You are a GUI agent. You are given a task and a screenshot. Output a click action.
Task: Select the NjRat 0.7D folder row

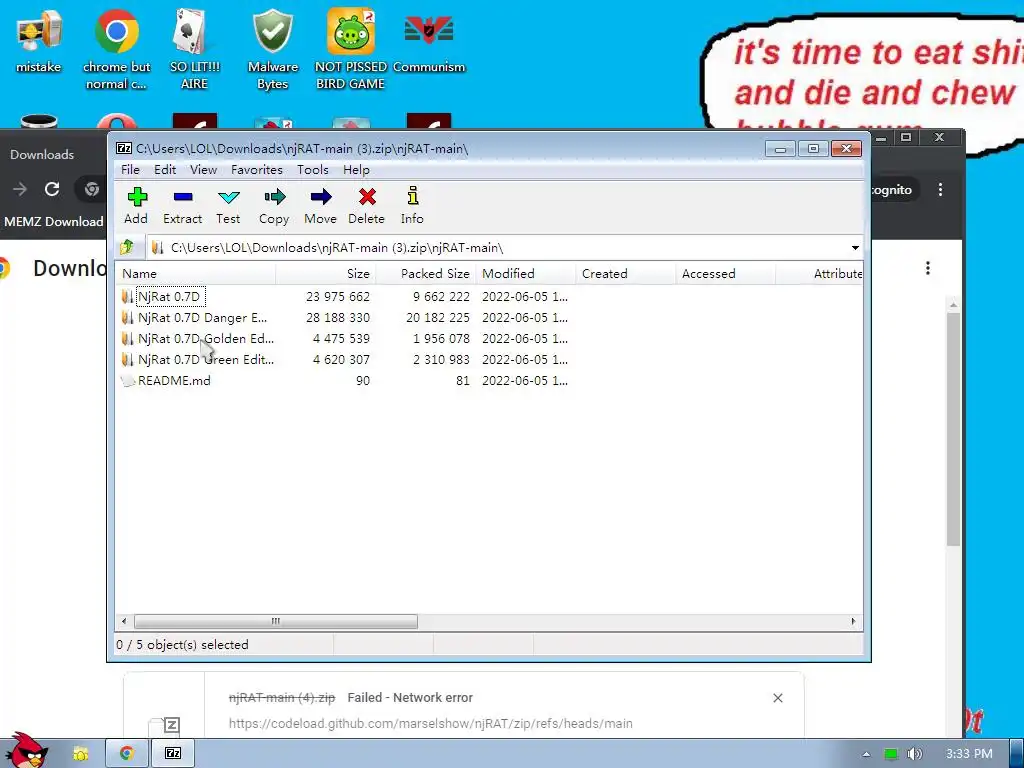(168, 296)
